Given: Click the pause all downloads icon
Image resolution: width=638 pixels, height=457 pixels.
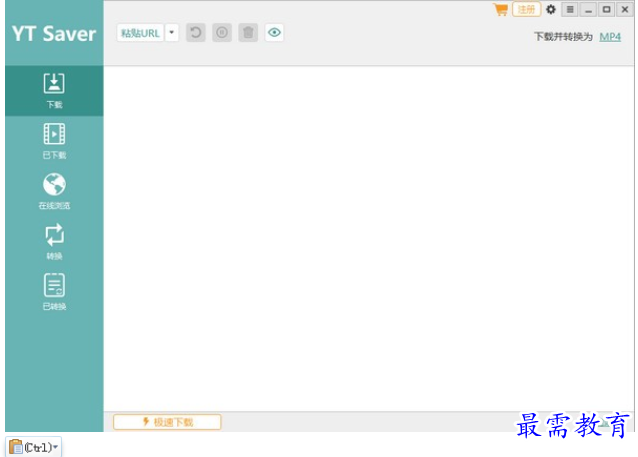Looking at the screenshot, I should [x=222, y=33].
